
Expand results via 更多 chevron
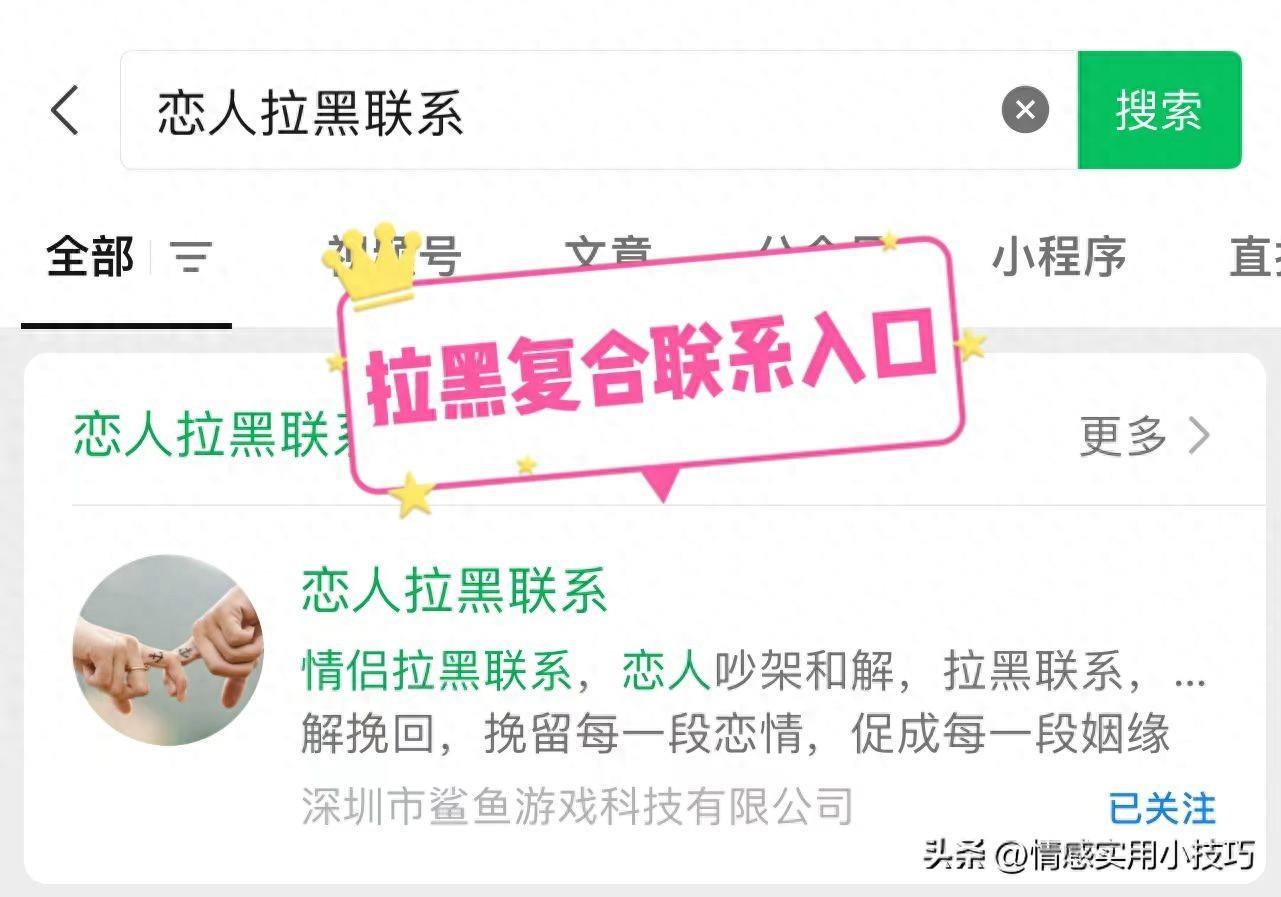[1145, 436]
